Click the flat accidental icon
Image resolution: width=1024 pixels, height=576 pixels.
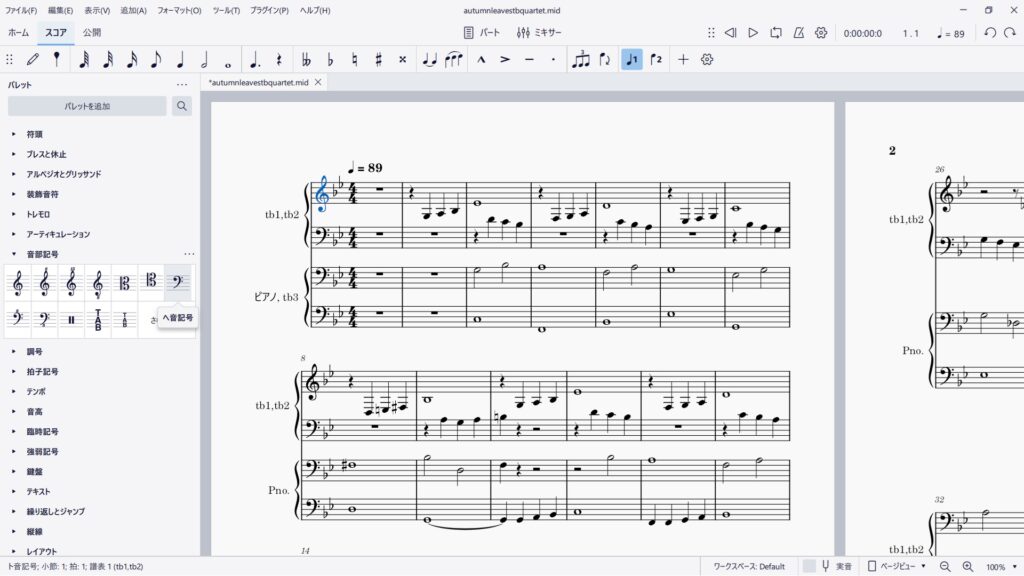pos(330,60)
